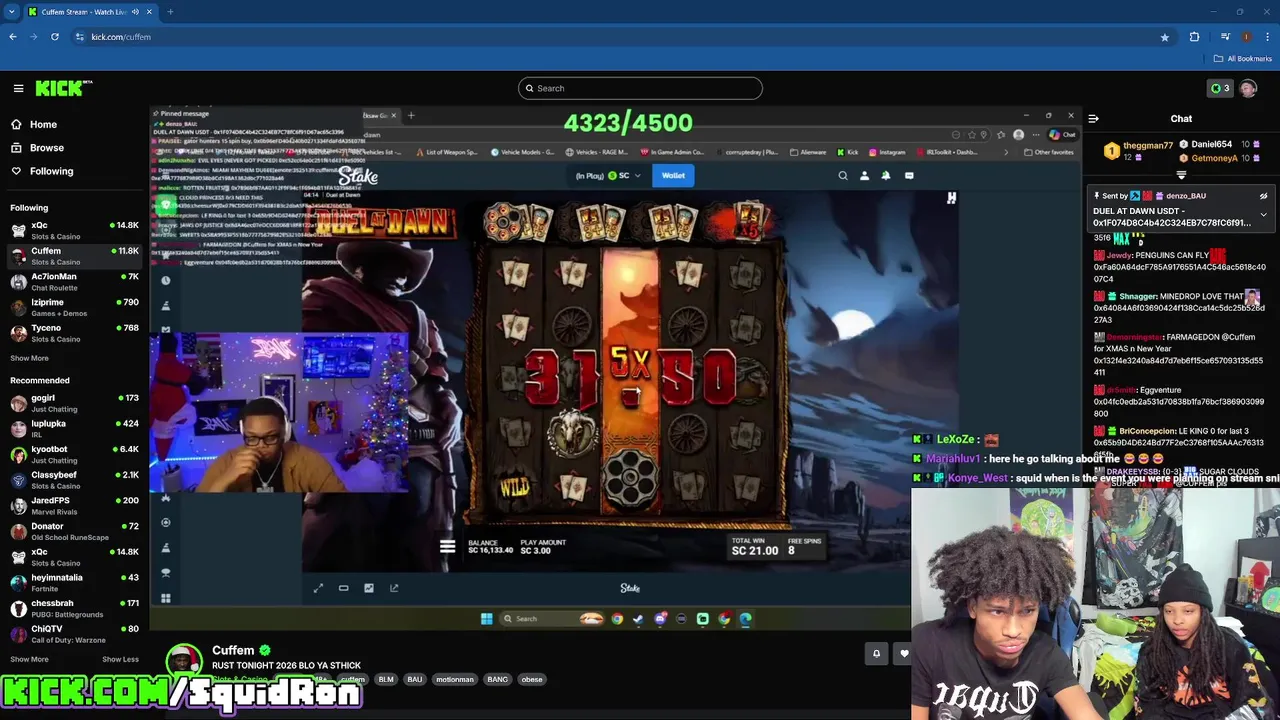Pop out the Stake game window
This screenshot has height=720, width=1280.
click(x=394, y=588)
